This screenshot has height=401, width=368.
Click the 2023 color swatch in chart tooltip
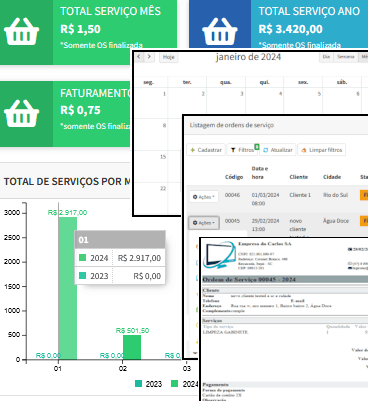pyautogui.click(x=82, y=276)
